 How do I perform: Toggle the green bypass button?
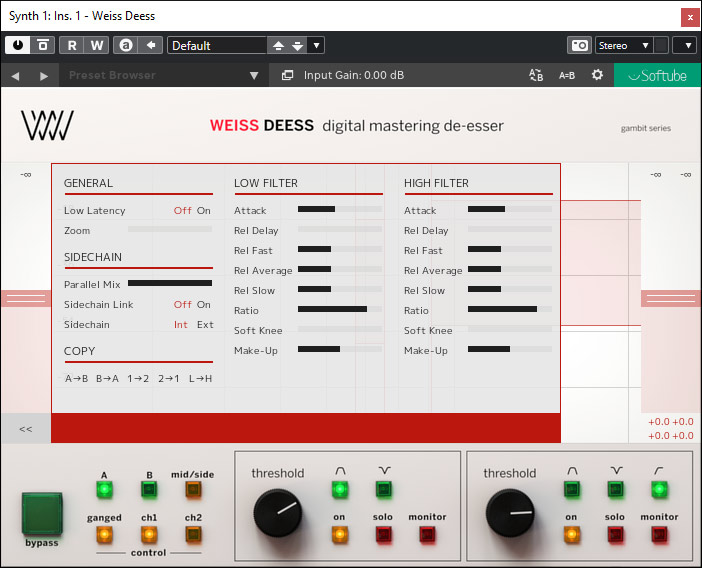point(42,513)
